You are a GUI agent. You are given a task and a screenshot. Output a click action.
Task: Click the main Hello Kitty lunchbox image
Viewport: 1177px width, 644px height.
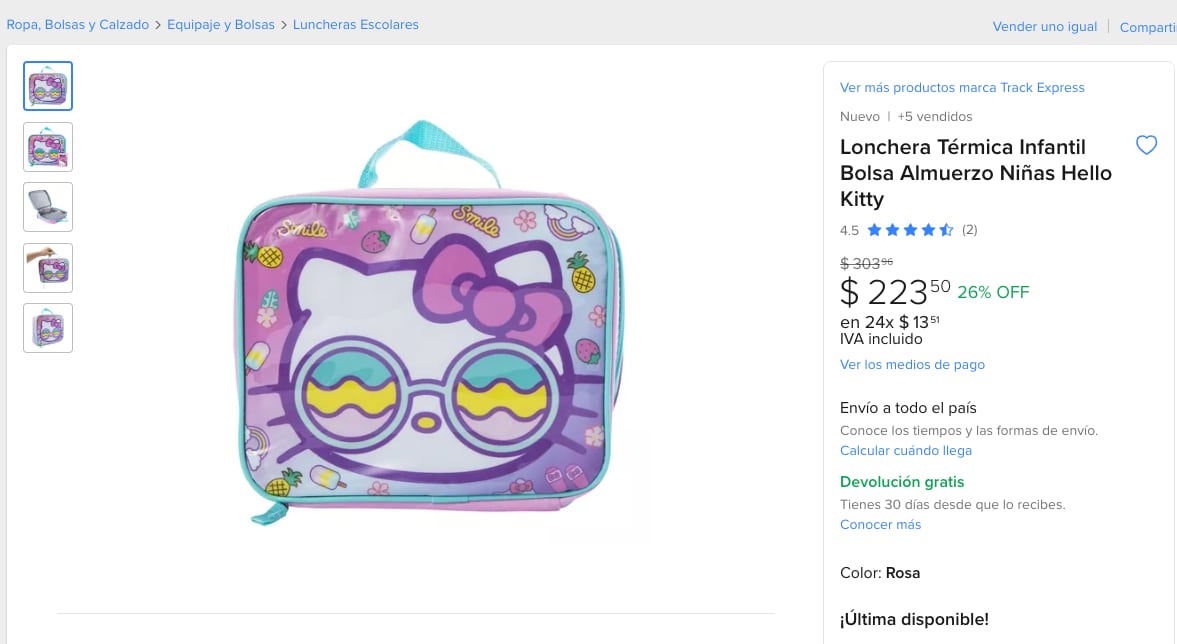[x=430, y=325]
